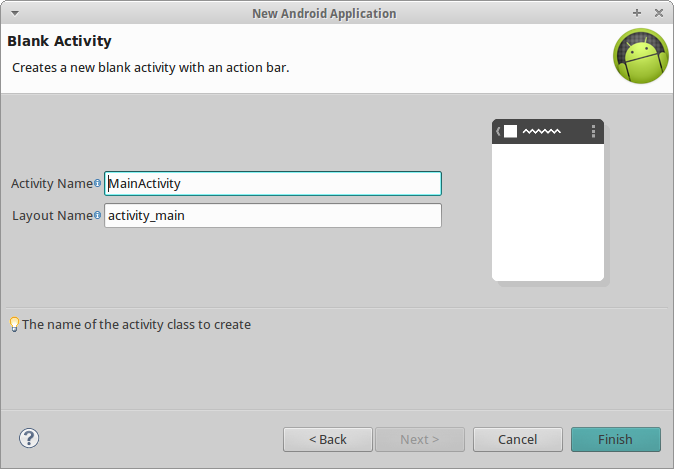Click "The name of the activity class to create" text
674x469 pixels.
(x=136, y=325)
